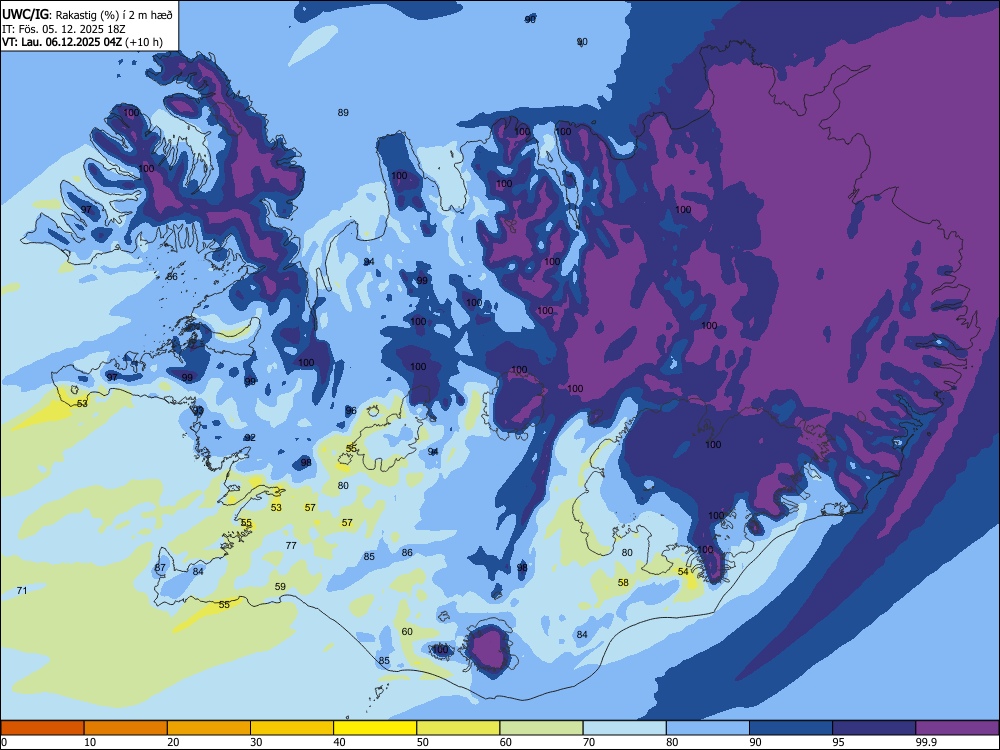Click the bright yellow 40–50 legend swatch
This screenshot has width=1000, height=750.
pos(375,728)
